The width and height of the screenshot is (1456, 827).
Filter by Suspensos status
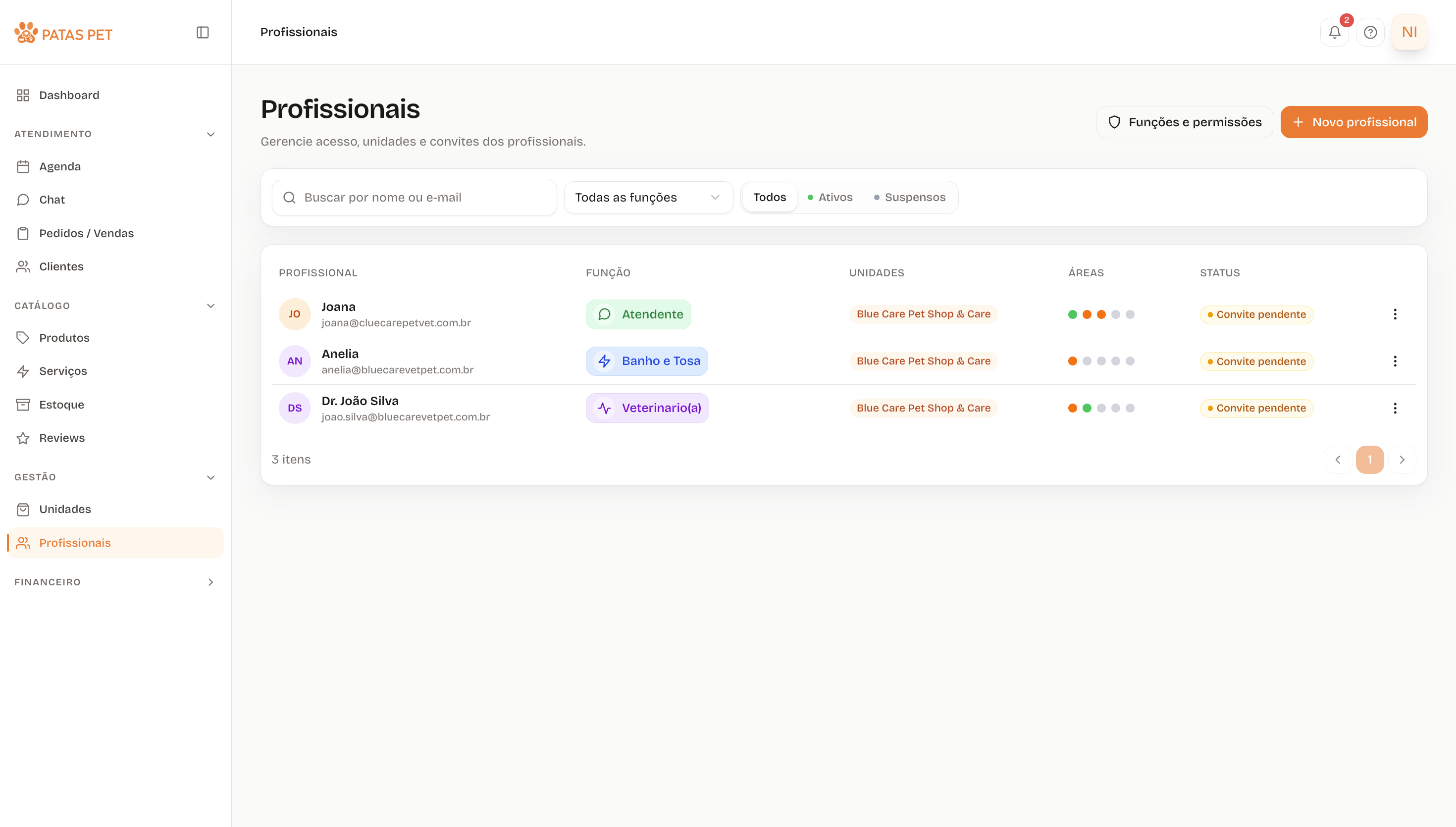tap(909, 197)
